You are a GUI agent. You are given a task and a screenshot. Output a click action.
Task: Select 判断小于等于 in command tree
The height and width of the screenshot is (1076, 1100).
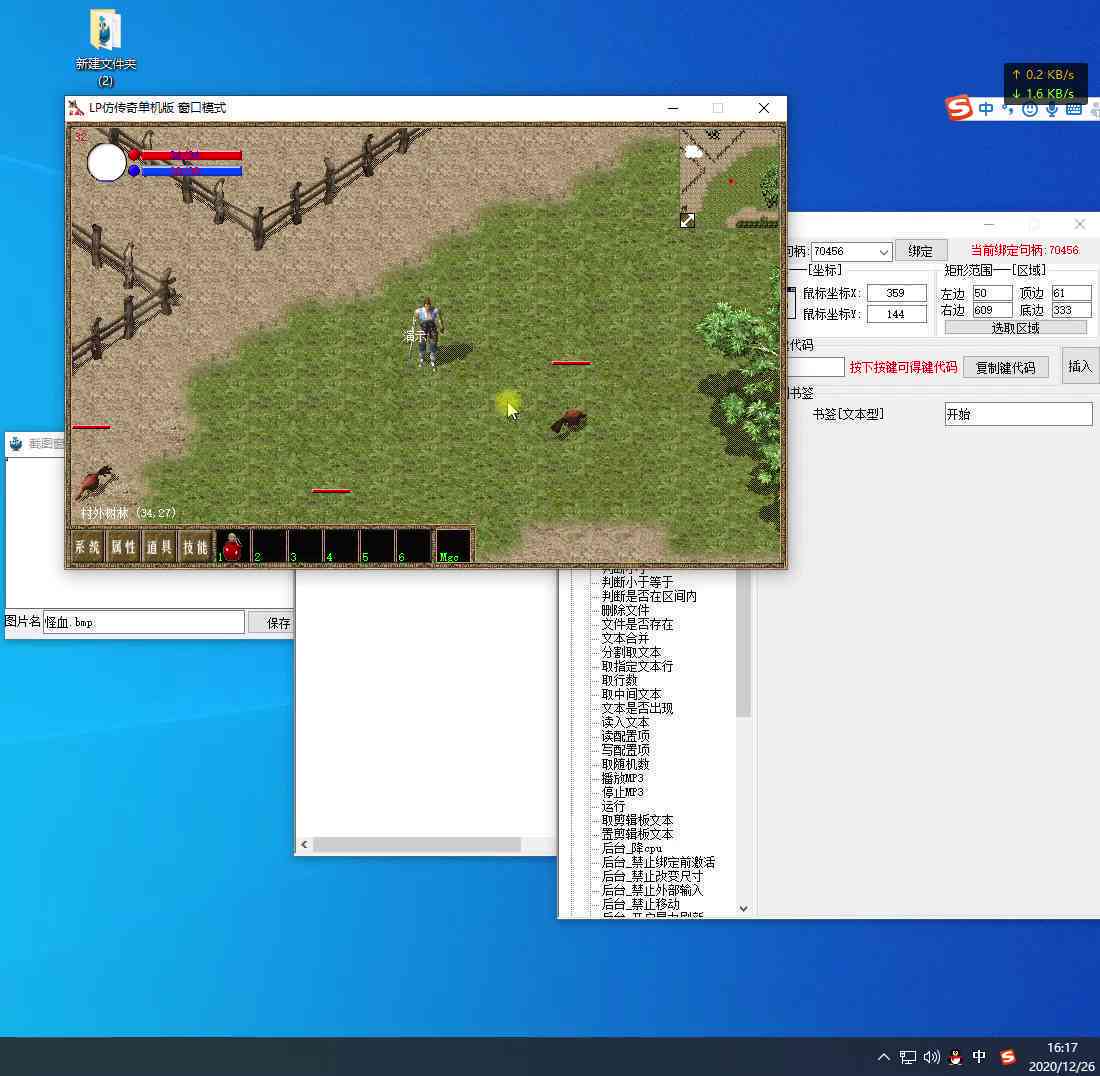pyautogui.click(x=637, y=582)
